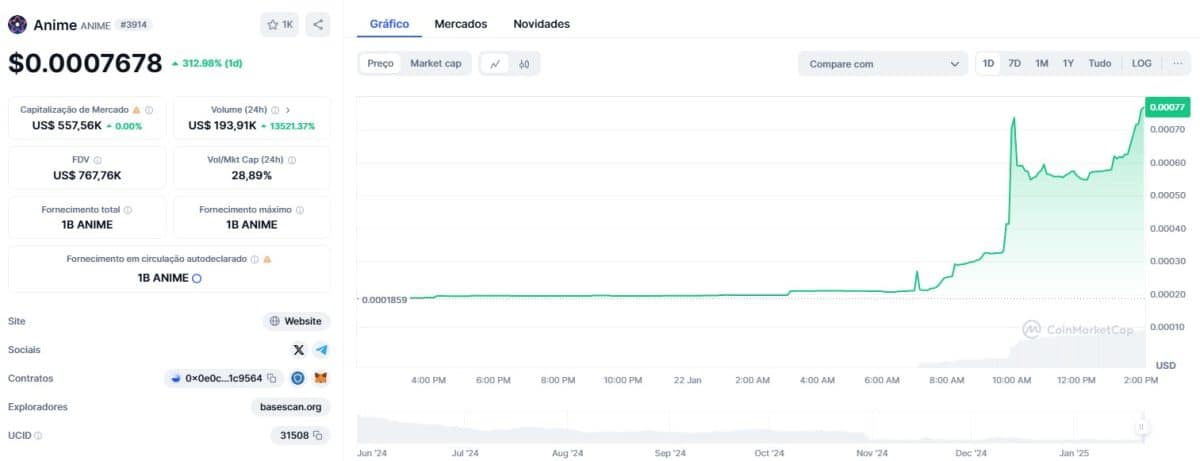This screenshot has width=1200, height=461.
Task: Switch chart to candlestick view icon
Action: (524, 64)
